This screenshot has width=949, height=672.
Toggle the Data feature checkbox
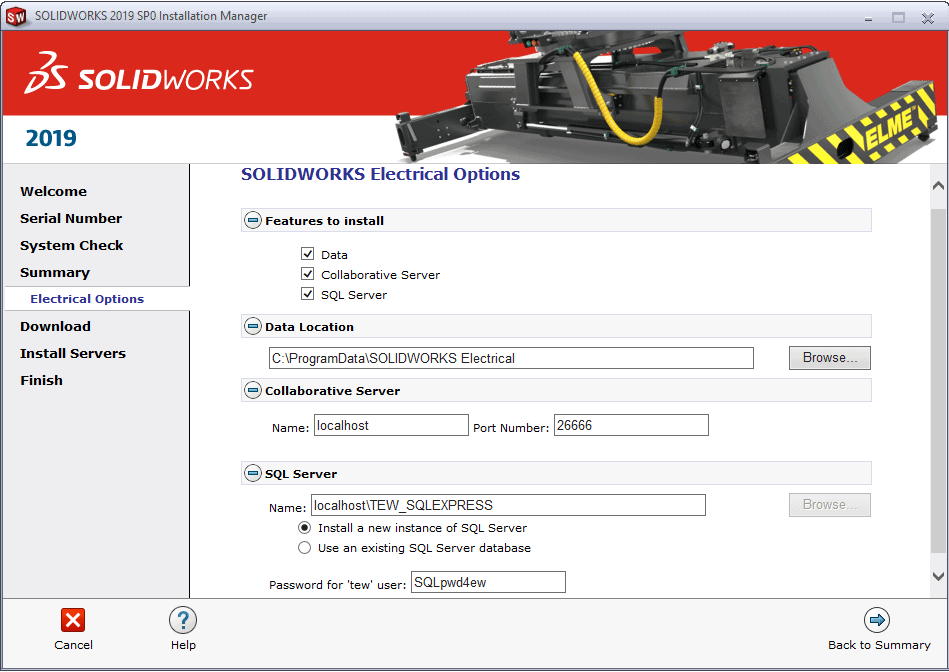(x=307, y=254)
